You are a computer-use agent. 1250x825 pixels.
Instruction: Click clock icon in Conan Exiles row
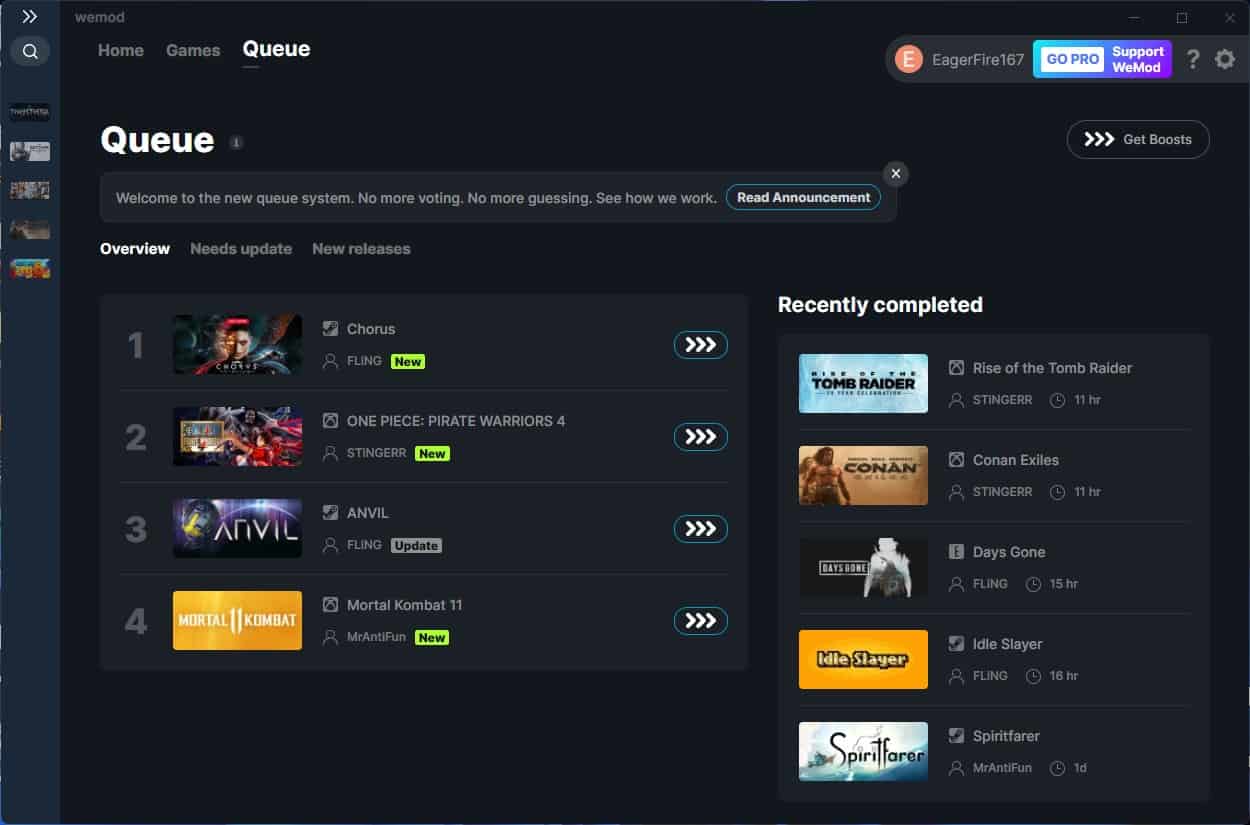[x=1058, y=492]
